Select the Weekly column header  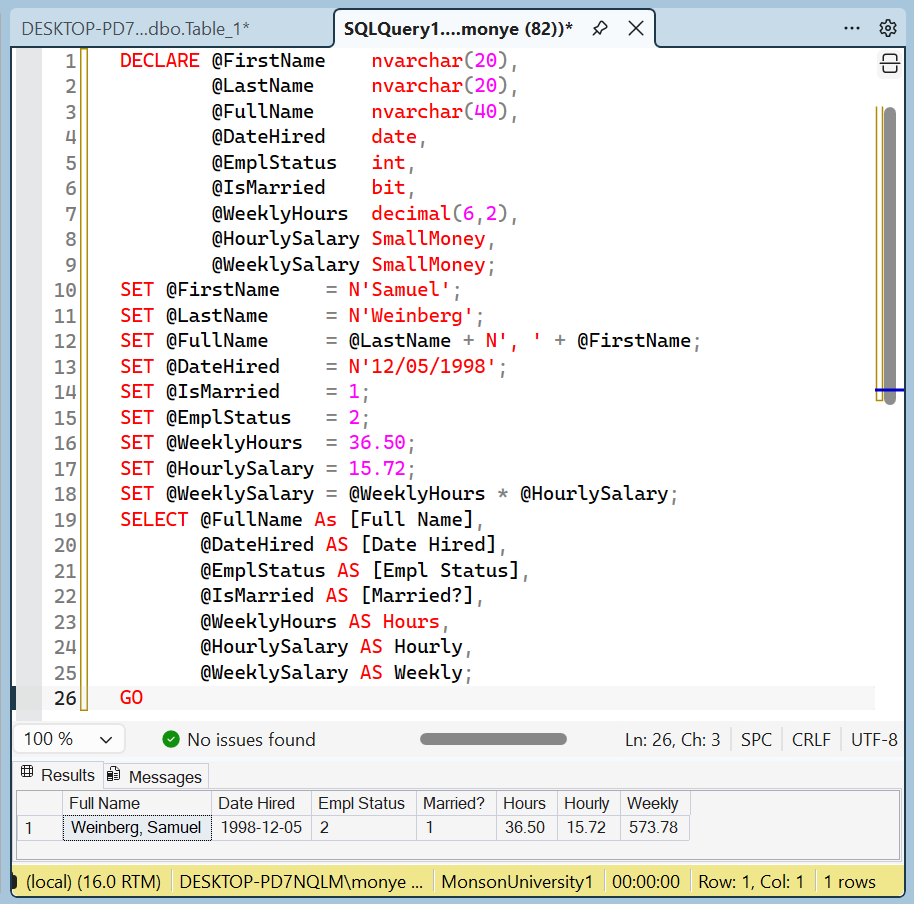pos(655,803)
